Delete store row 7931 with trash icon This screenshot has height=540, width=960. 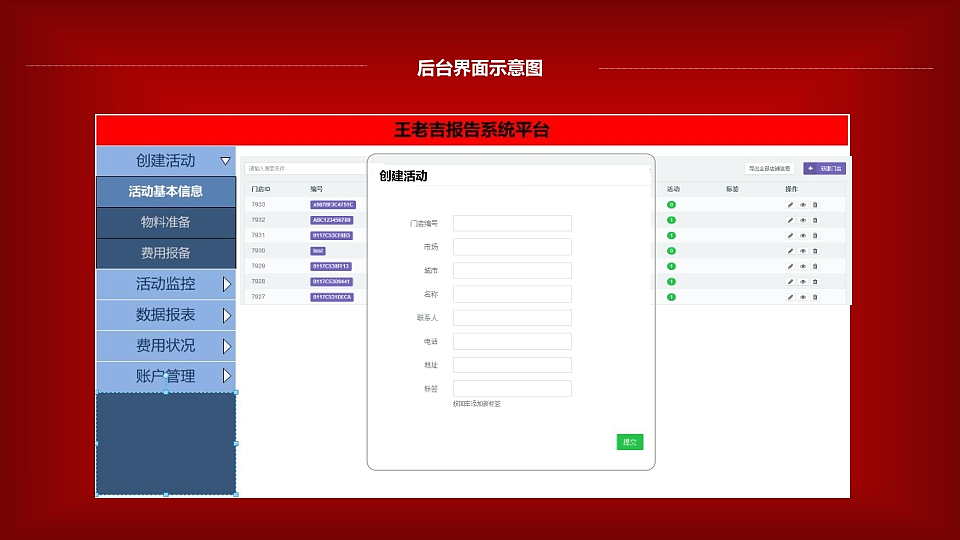click(815, 236)
